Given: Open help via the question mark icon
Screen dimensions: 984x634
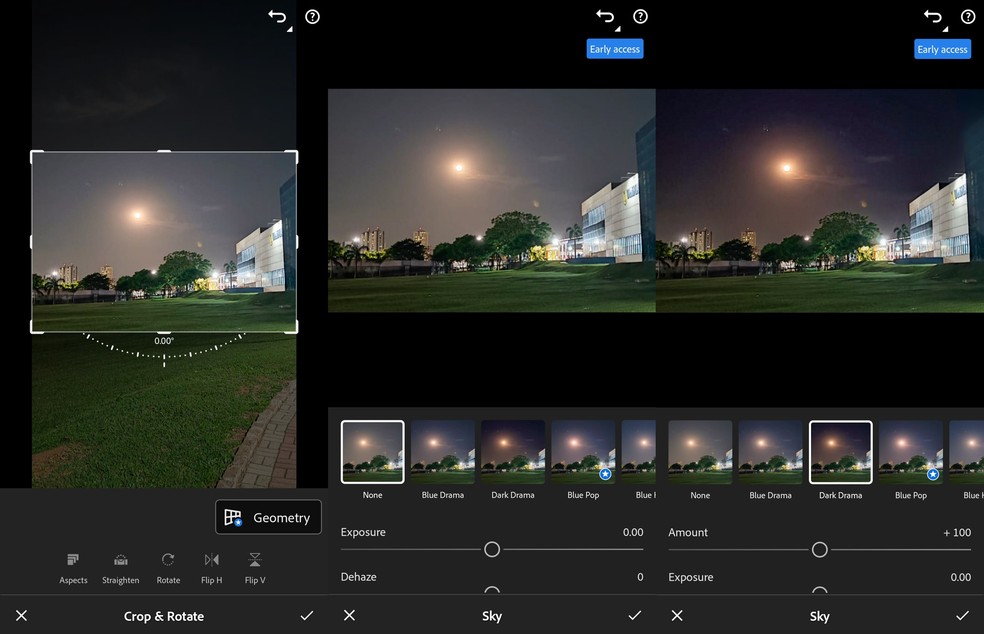Looking at the screenshot, I should (312, 16).
